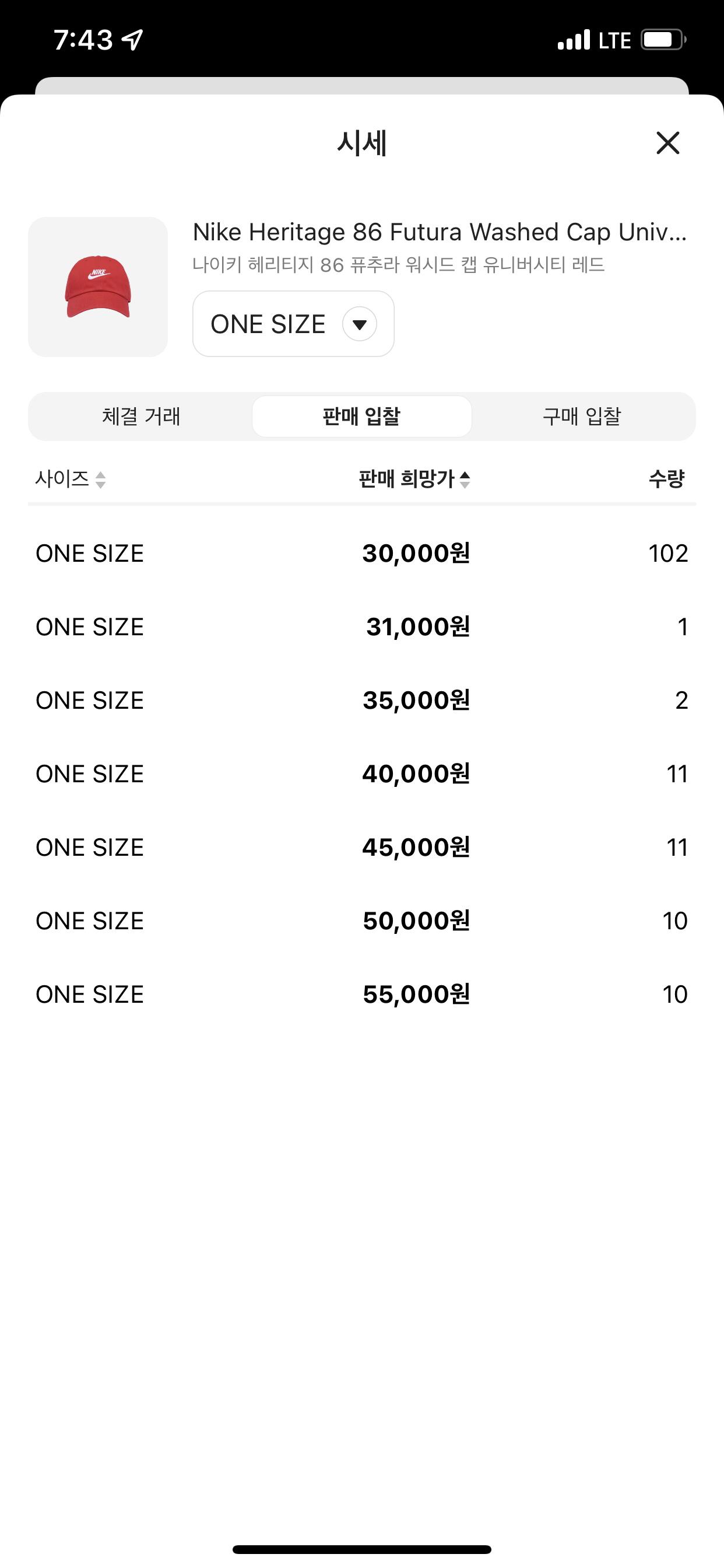This screenshot has height=1568, width=724.
Task: Tap the red Nike cap thumbnail
Action: tap(98, 286)
